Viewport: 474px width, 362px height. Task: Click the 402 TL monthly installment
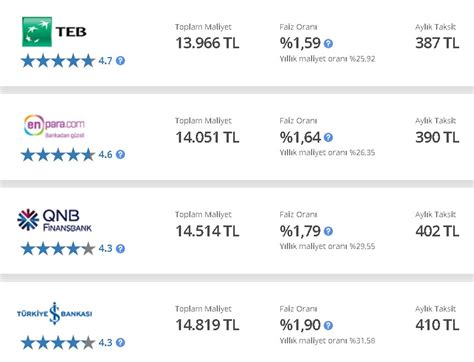437,231
